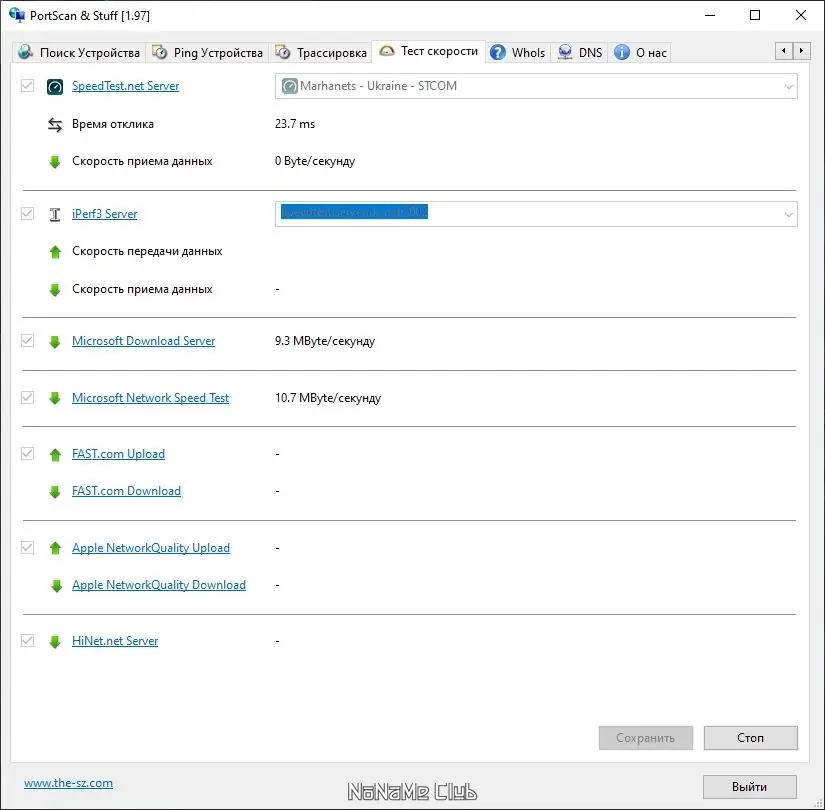
Task: Open the FAST.com Download link
Action: click(126, 491)
